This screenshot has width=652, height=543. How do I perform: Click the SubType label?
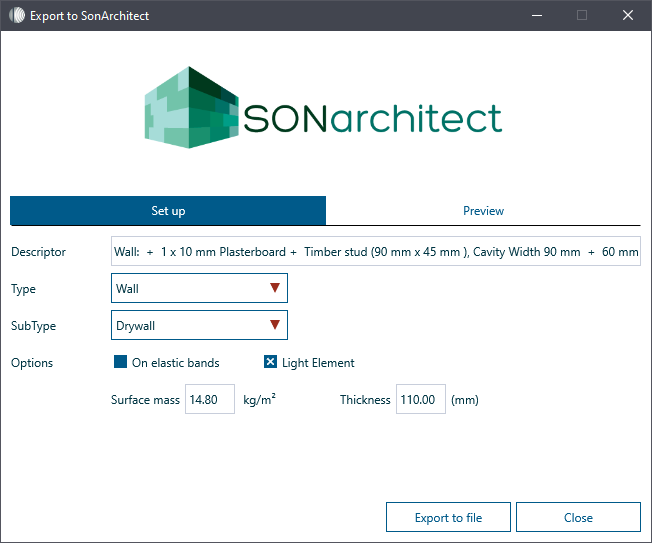[33, 326]
